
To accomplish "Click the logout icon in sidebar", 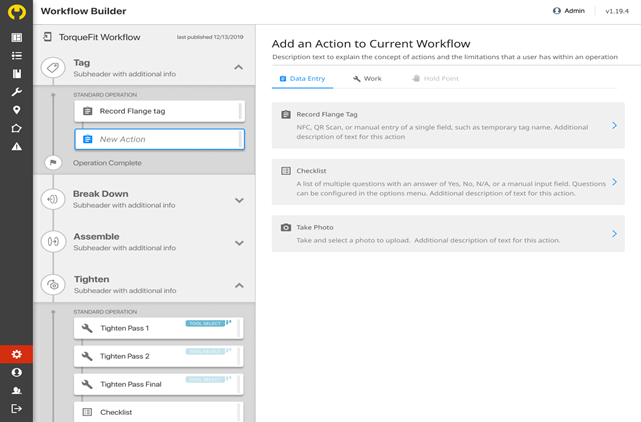I will 16,409.
